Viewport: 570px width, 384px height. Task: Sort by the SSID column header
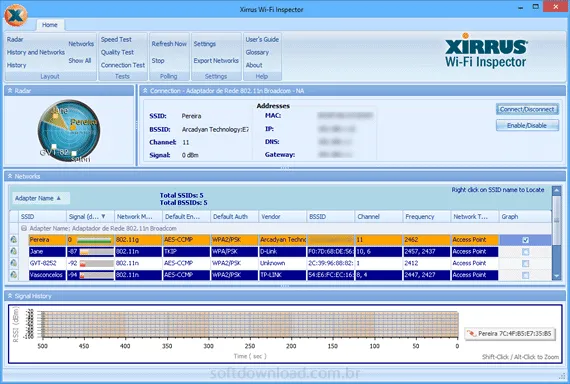coord(42,216)
